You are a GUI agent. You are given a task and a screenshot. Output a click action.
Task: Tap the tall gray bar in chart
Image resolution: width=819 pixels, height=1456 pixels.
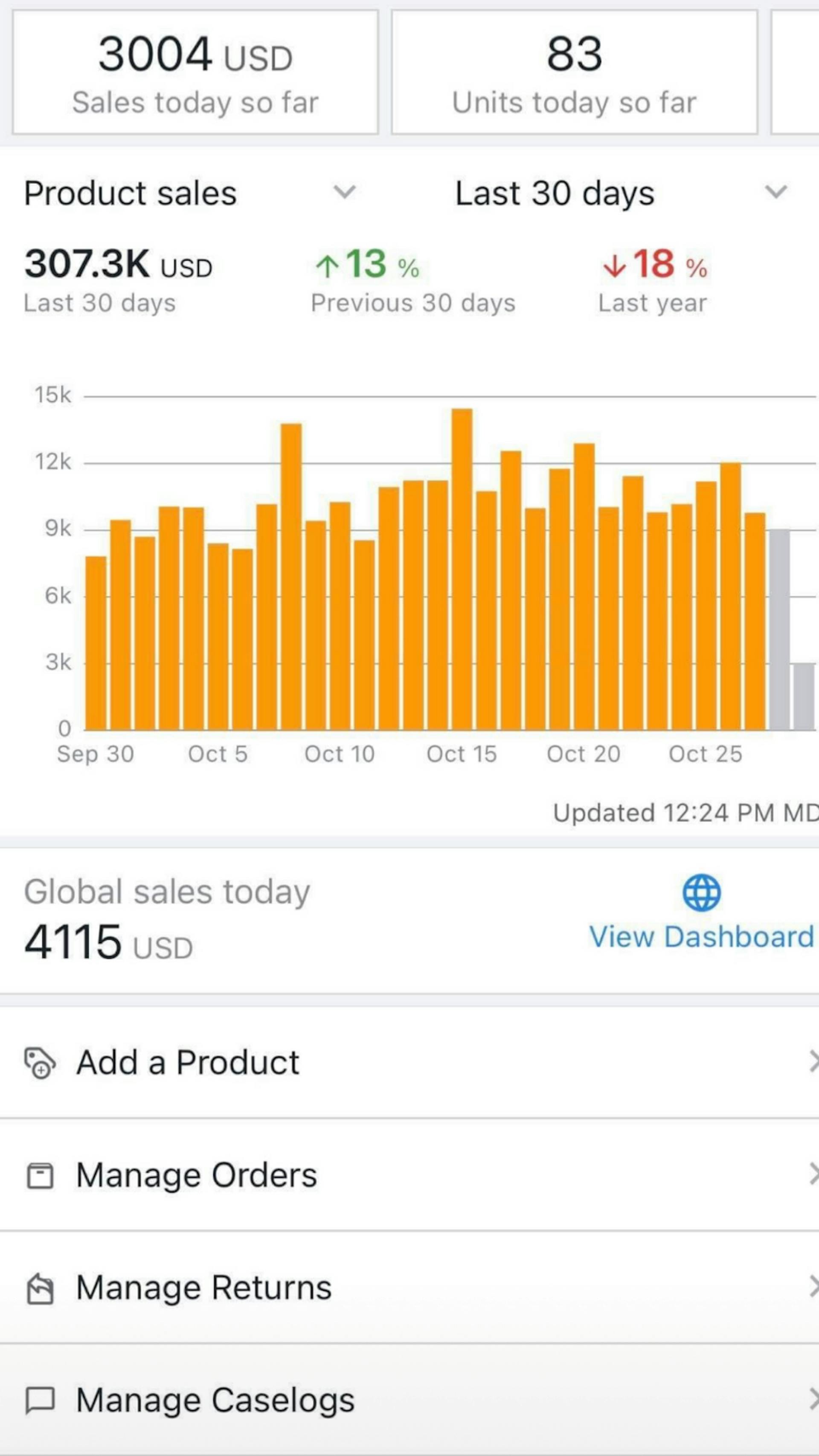(x=779, y=630)
